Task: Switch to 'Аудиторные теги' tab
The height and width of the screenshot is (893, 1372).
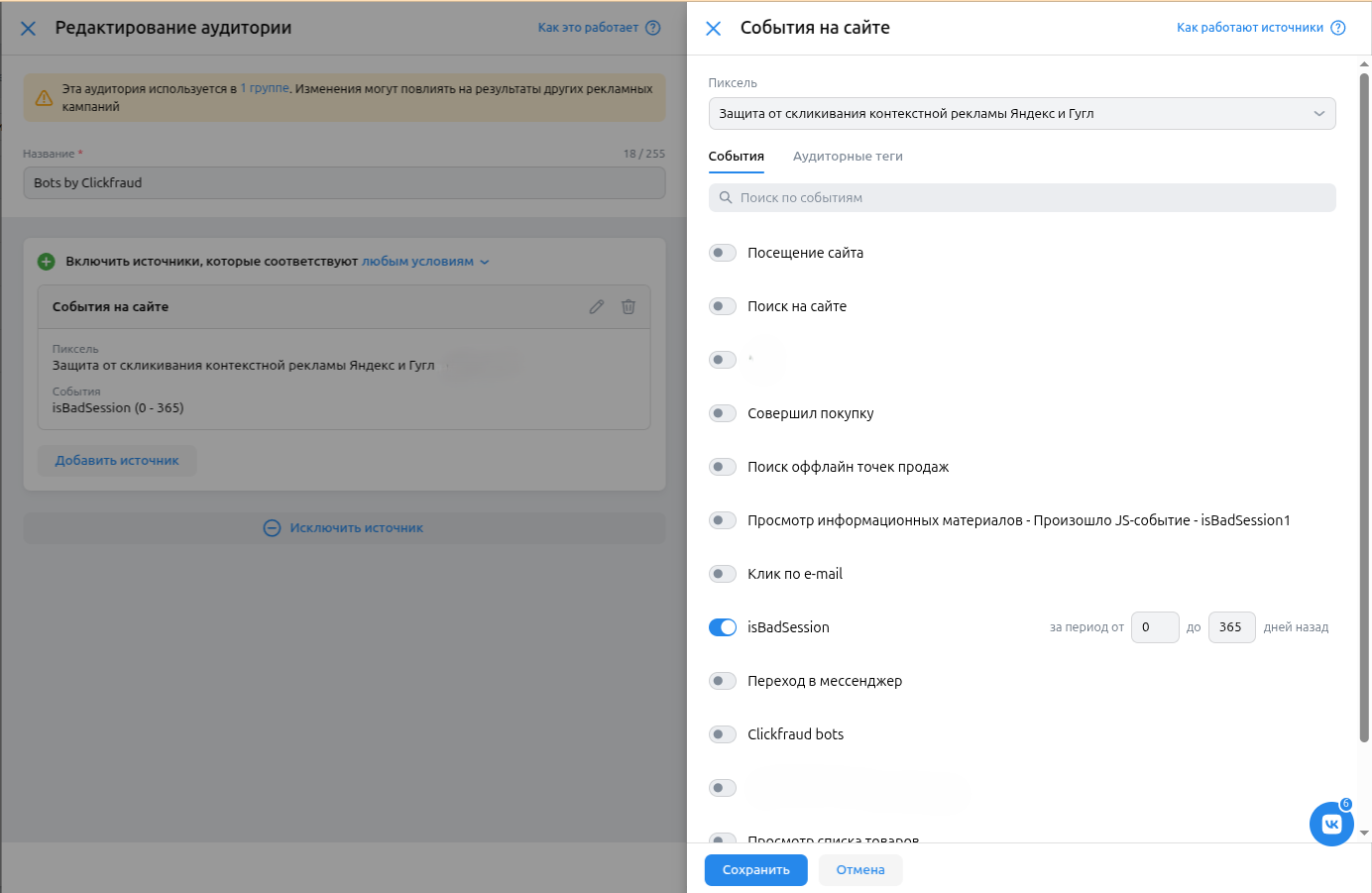Action: coord(848,157)
